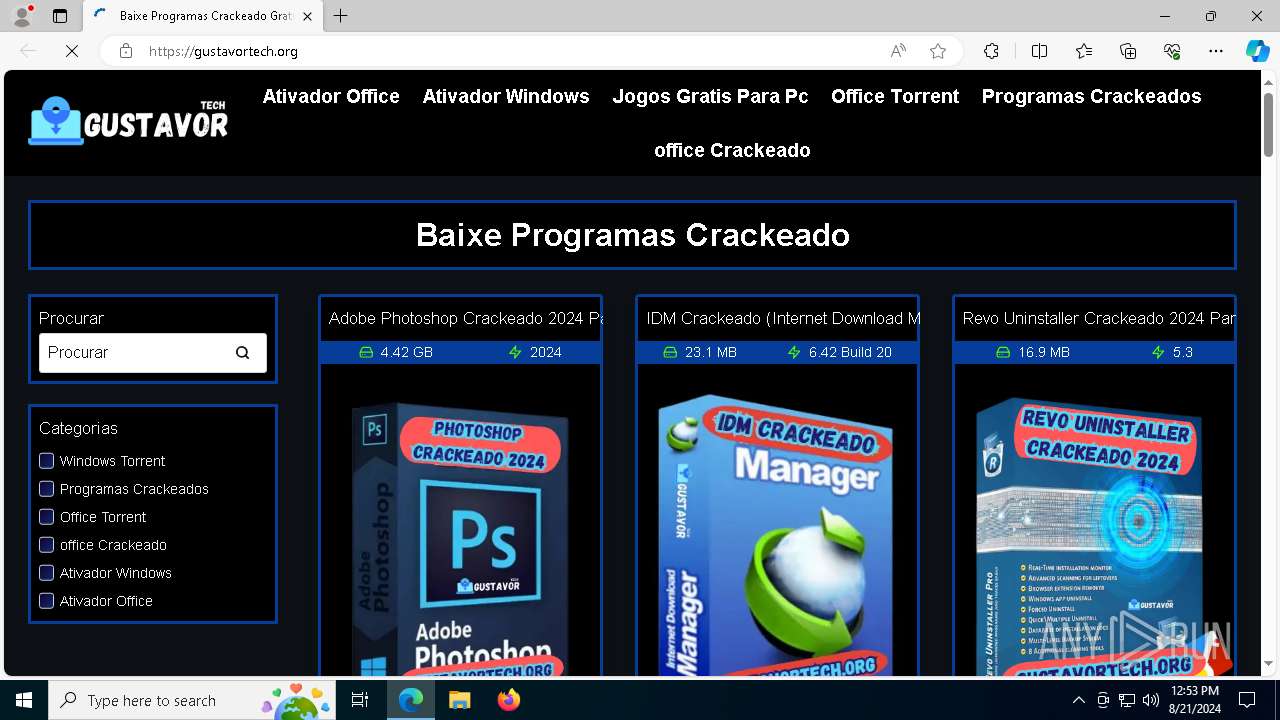
Task: Check the Programas Crackeados category box
Action: tap(46, 489)
